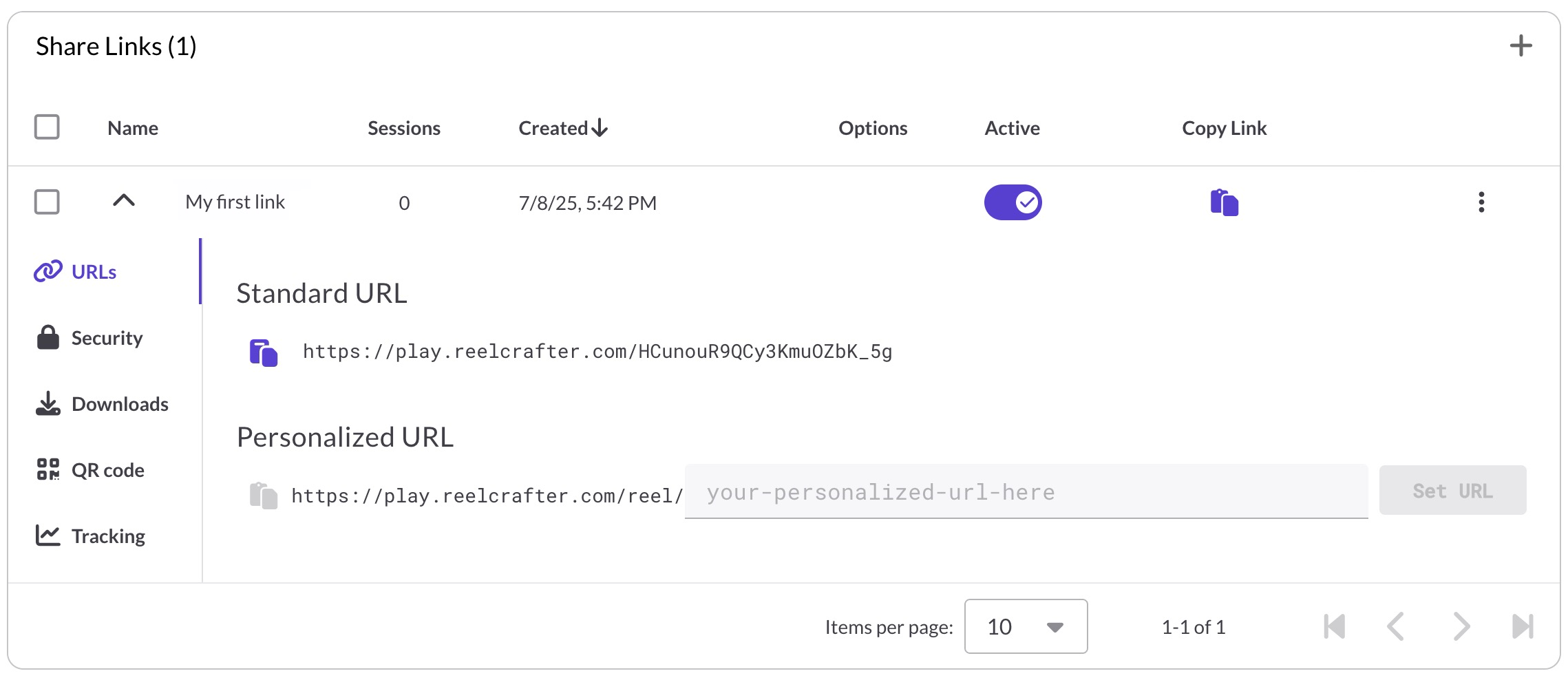Switch to the Security tab
The width and height of the screenshot is (1568, 680).
89,338
